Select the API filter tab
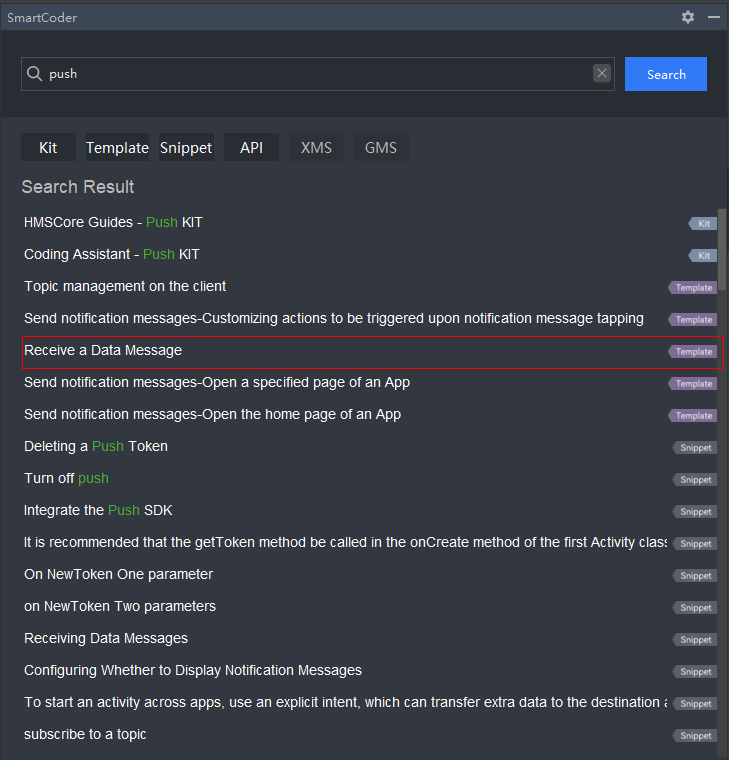Screen dimensions: 729x760 point(251,147)
